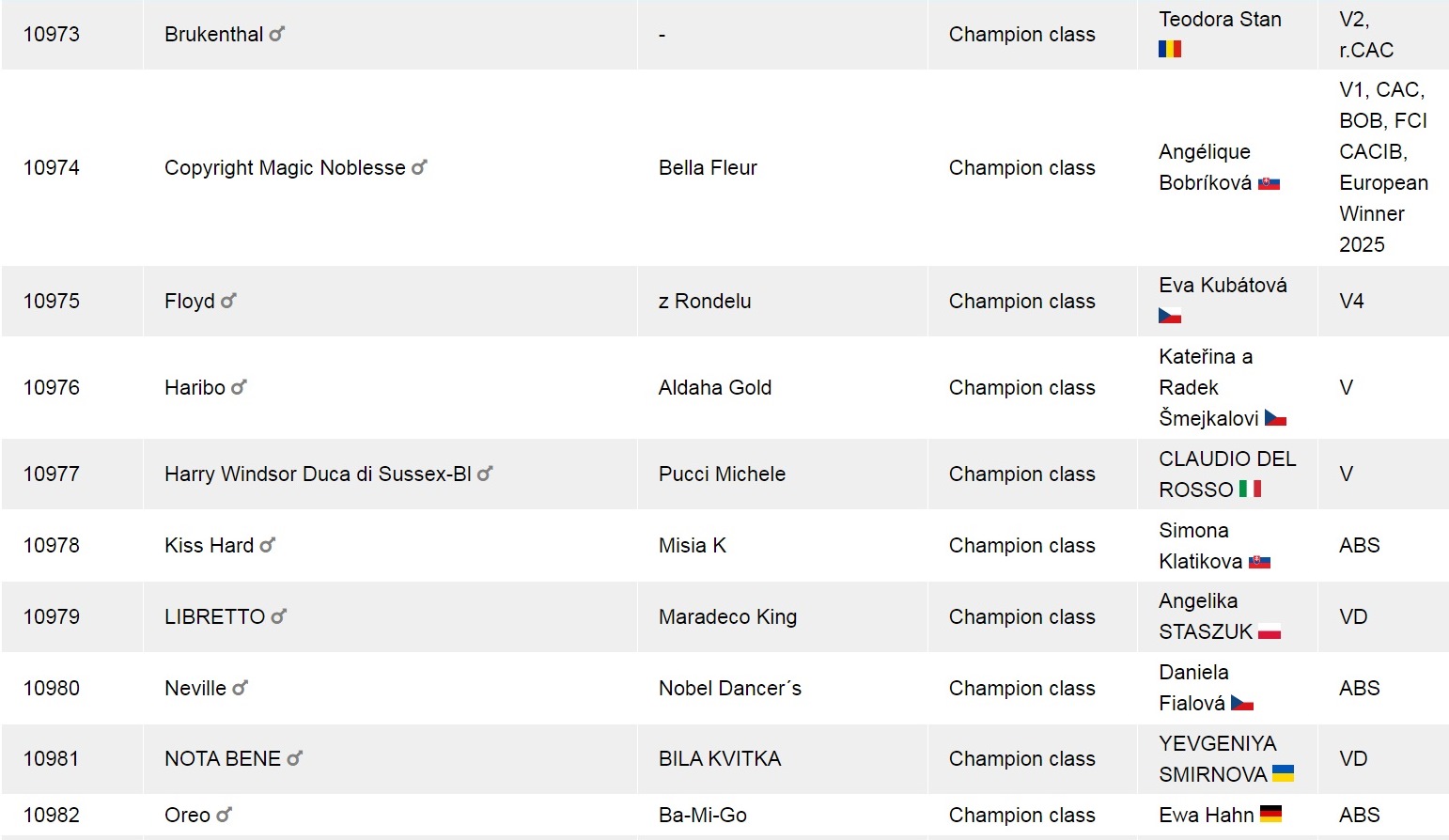Screen dimensions: 1449x840
Task: Click the male symbol beside Copyright Magic Noblesse
Action: 419,167
